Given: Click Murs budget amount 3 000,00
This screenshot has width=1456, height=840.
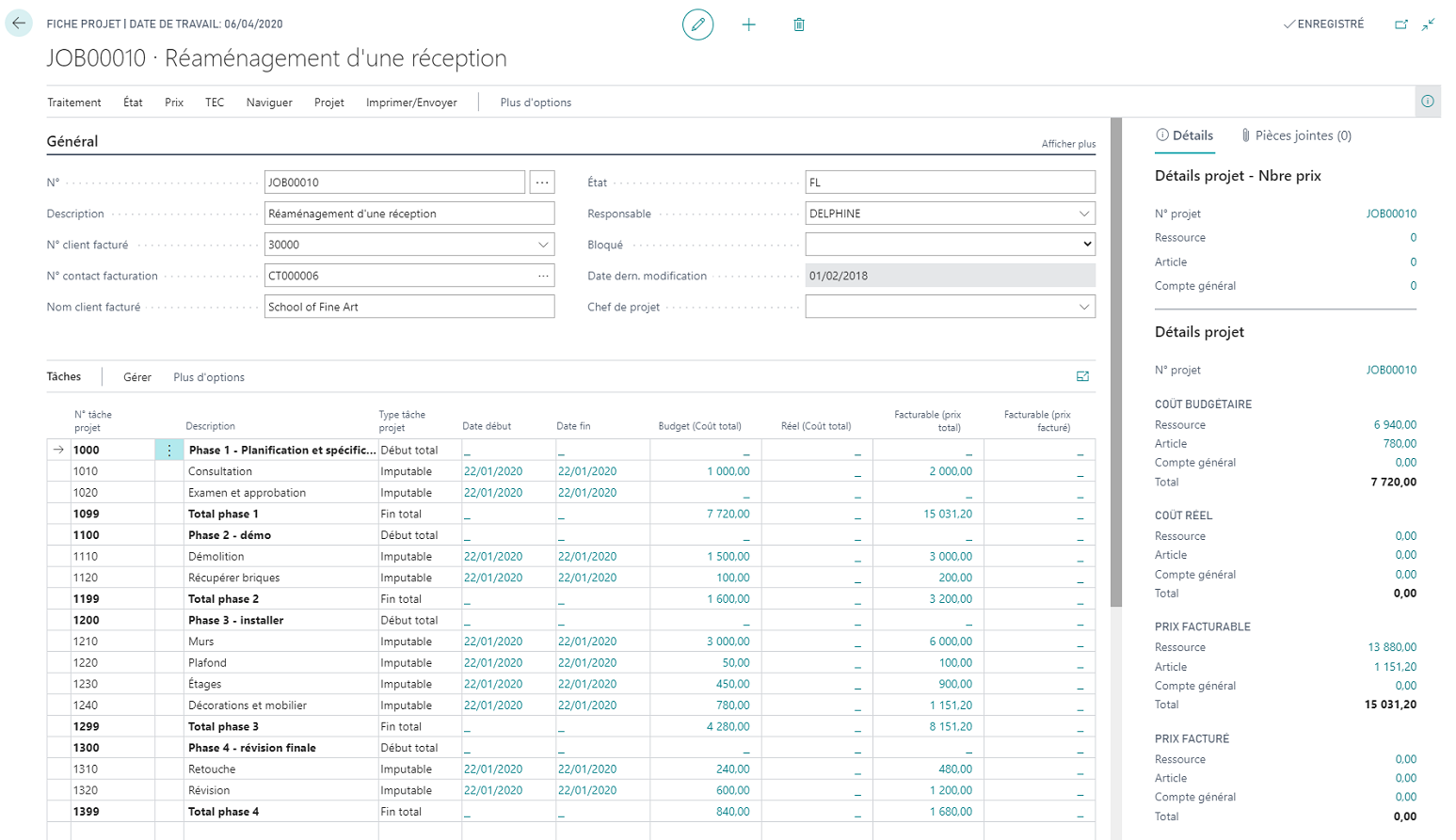Looking at the screenshot, I should 728,642.
